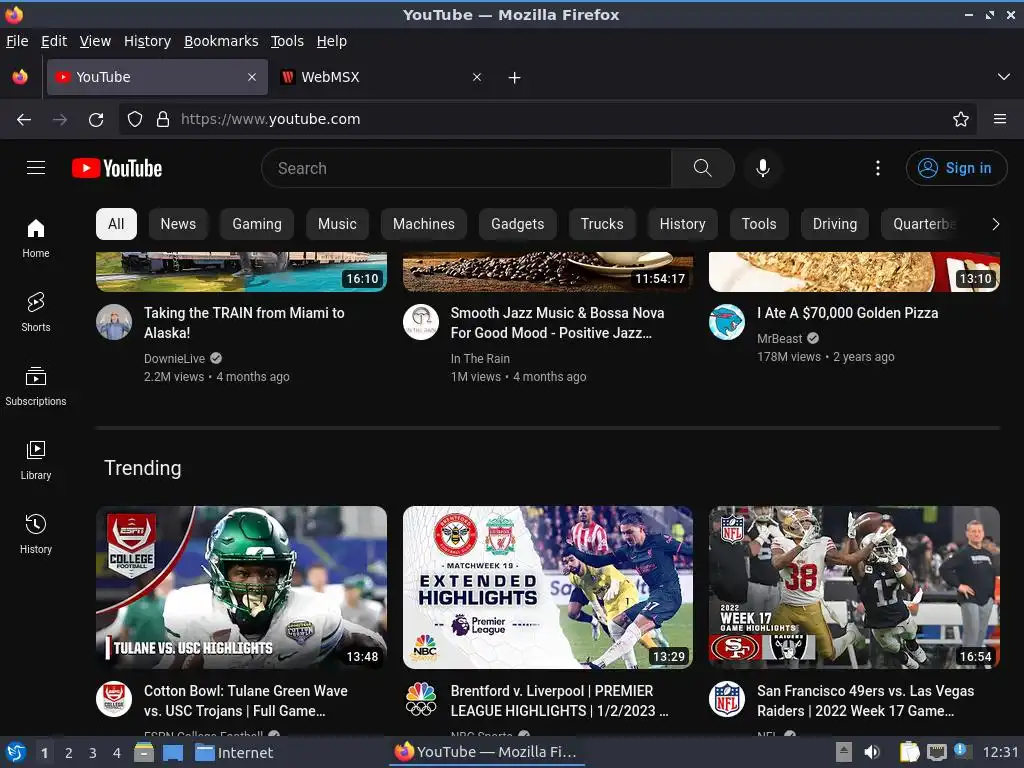This screenshot has height=768, width=1024.
Task: Click the browser URL address bar
Action: (x=547, y=120)
